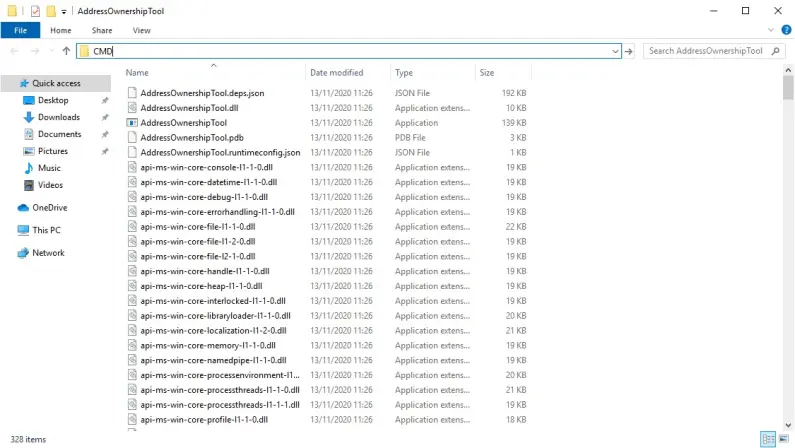795x448 pixels.
Task: Unpin Documents using its pin icon
Action: coord(105,134)
